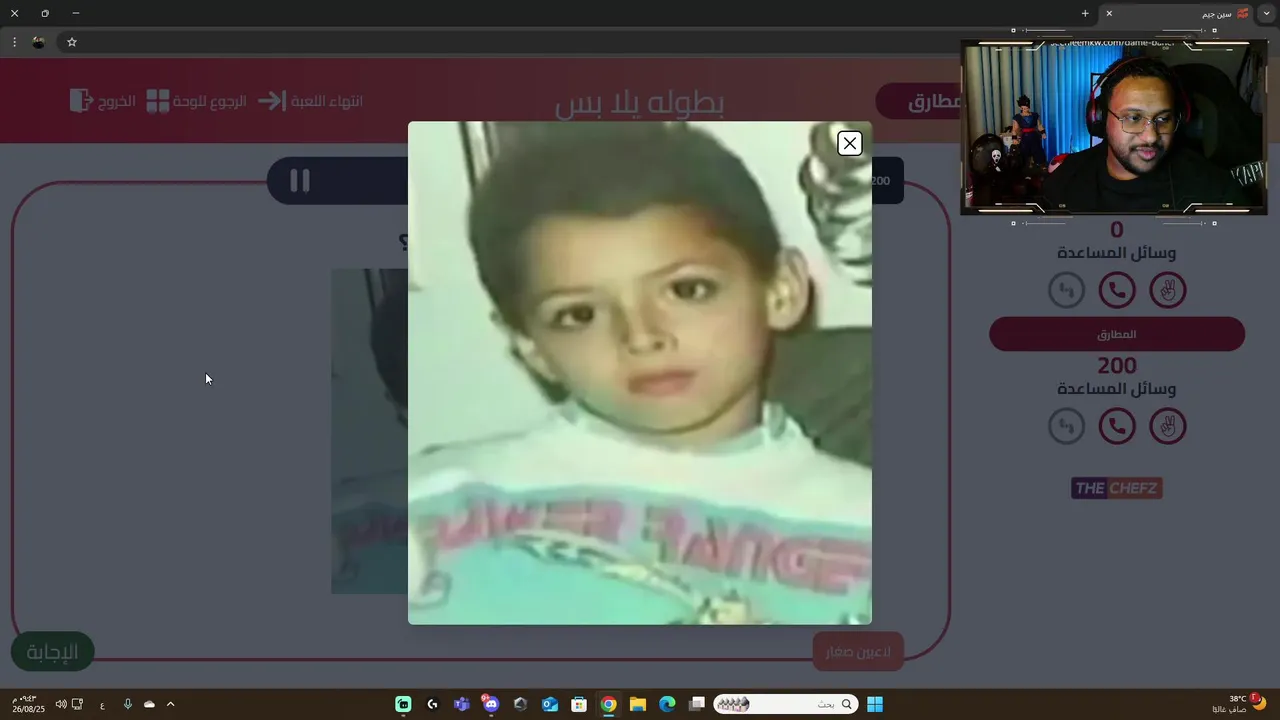Click the taskbar search box بحث
The width and height of the screenshot is (1280, 720).
[785, 704]
